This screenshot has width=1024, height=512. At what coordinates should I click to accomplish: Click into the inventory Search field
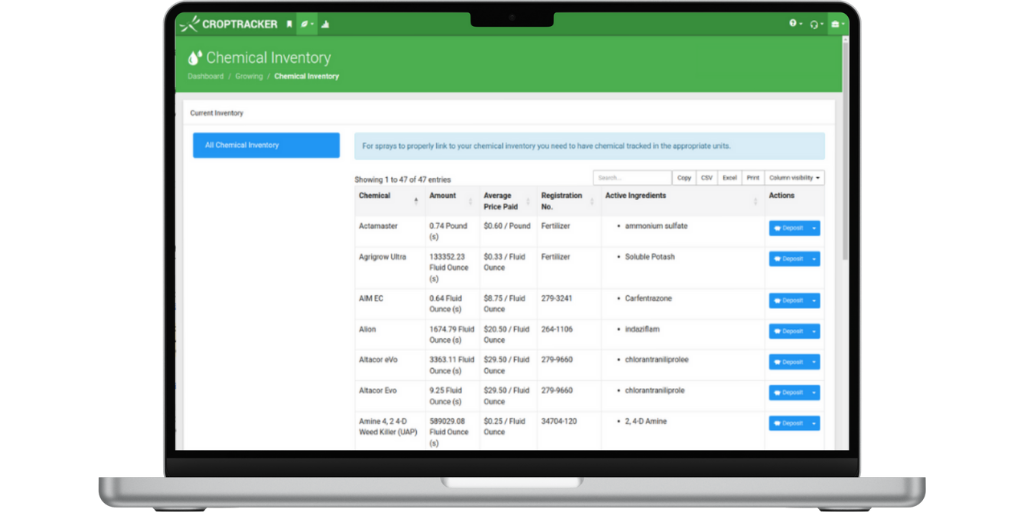pos(631,178)
